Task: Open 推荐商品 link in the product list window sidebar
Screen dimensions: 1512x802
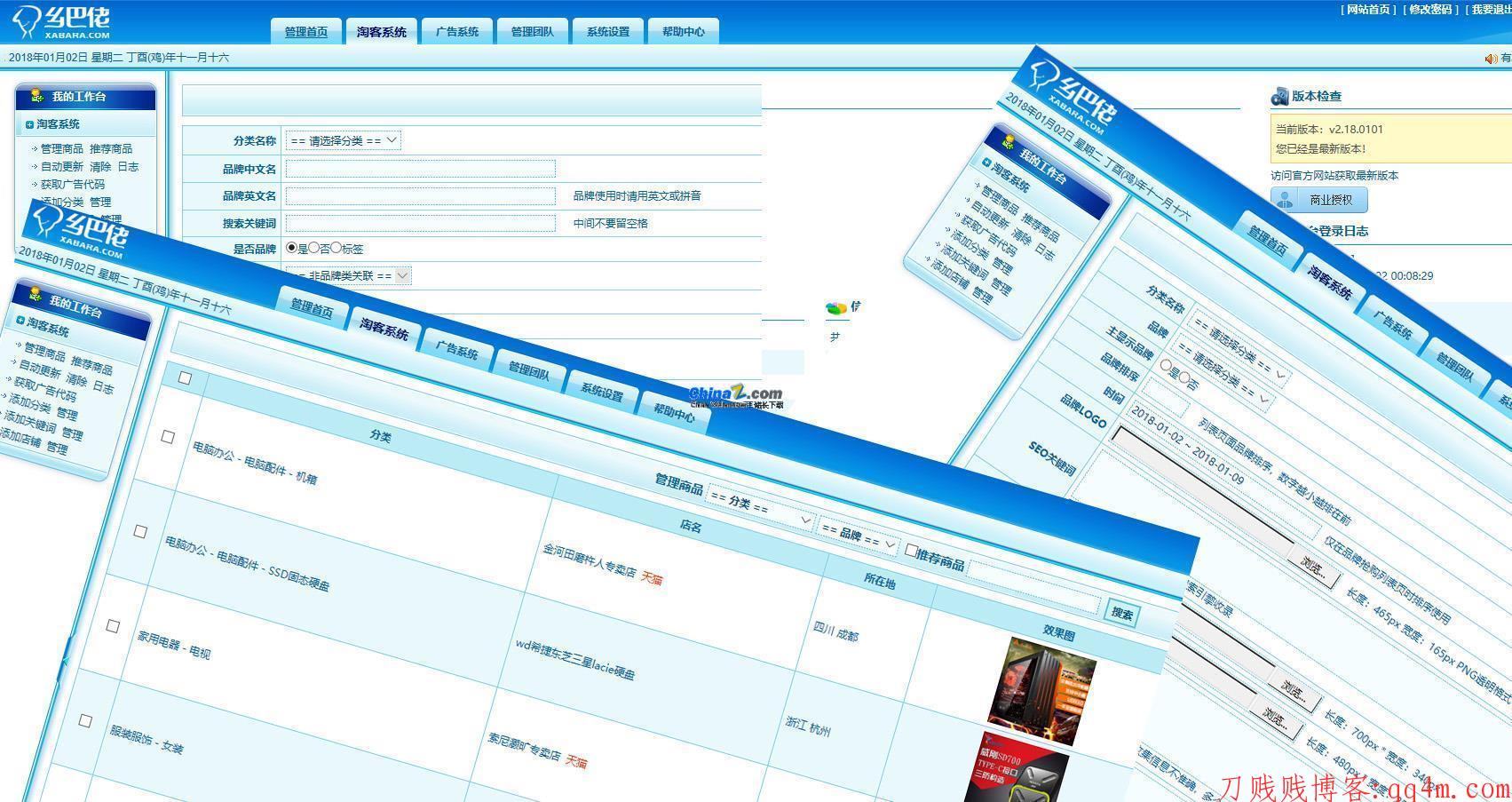Action: click(91, 366)
